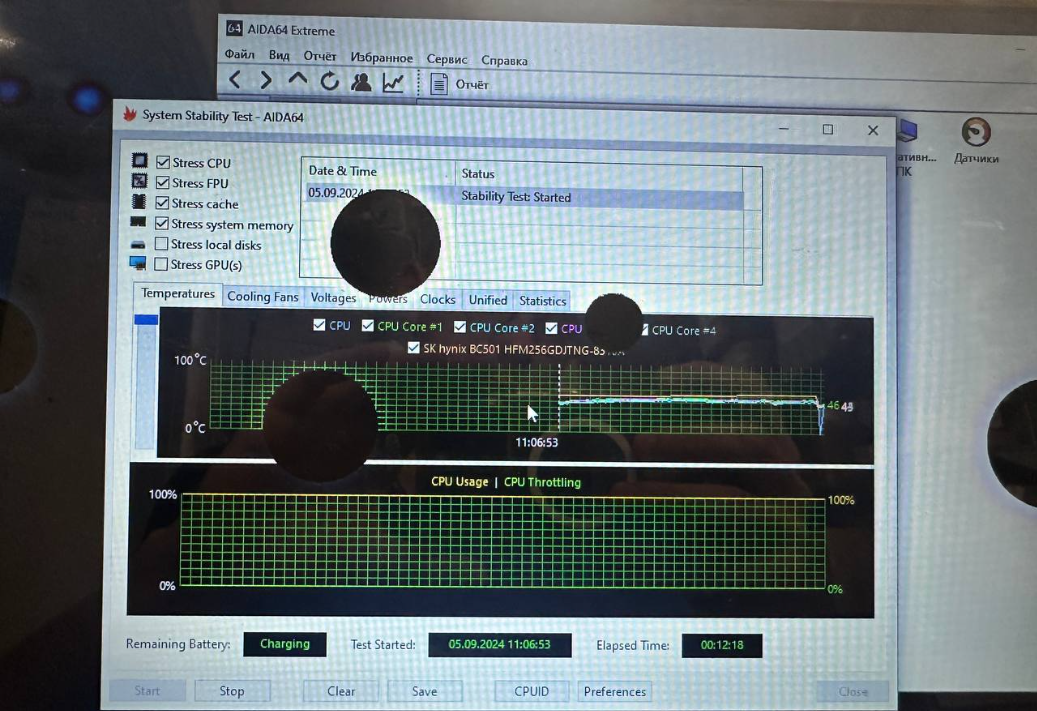Click the memory icon beside Stress system memory
This screenshot has width=1037, height=711.
point(138,222)
